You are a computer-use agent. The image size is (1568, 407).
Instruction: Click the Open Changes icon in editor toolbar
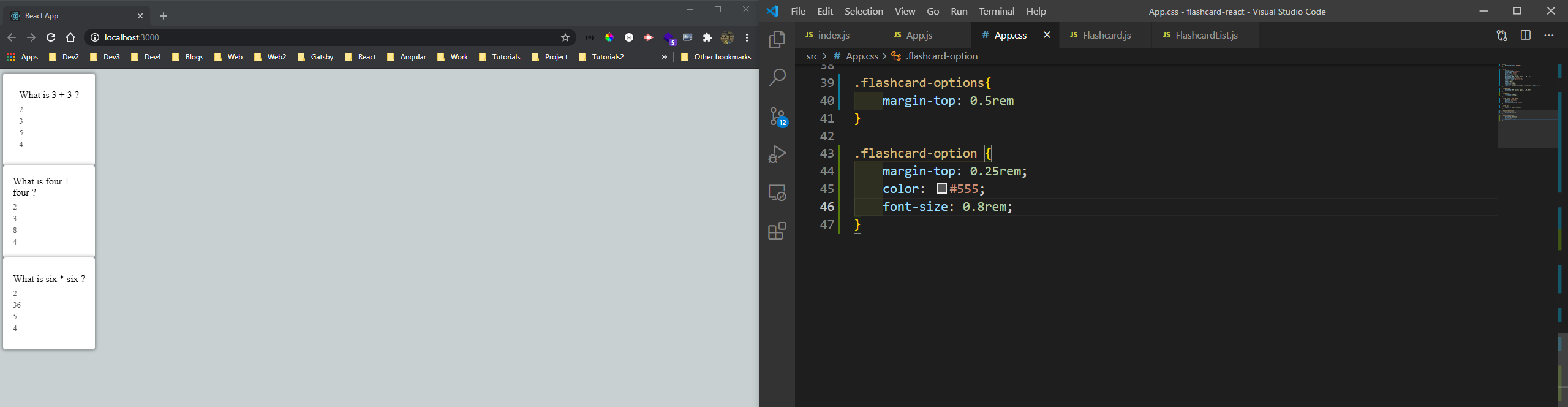pyautogui.click(x=1502, y=36)
